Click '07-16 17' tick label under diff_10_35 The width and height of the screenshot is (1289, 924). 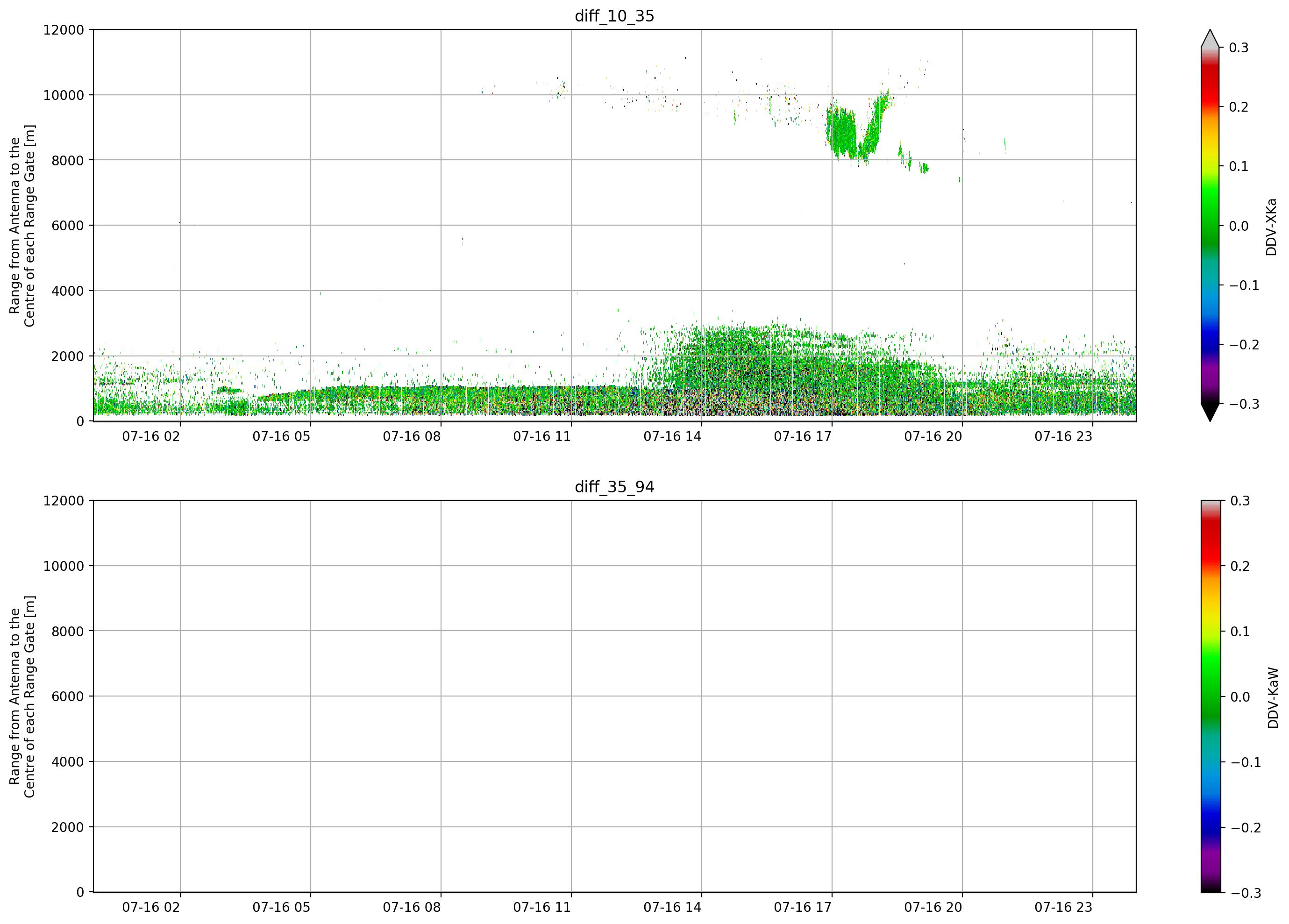(x=803, y=436)
